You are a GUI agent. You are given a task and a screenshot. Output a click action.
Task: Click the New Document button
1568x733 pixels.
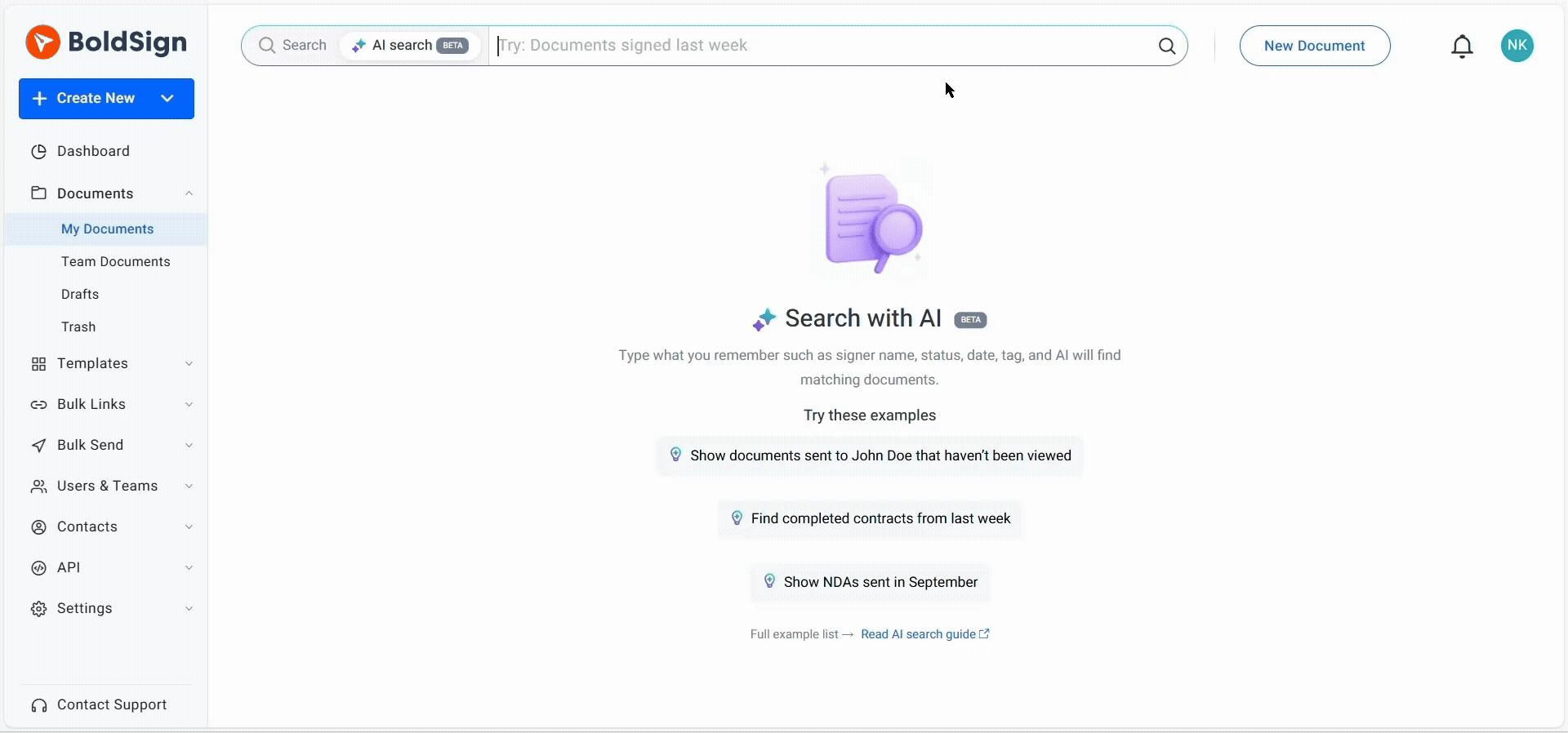click(x=1315, y=46)
